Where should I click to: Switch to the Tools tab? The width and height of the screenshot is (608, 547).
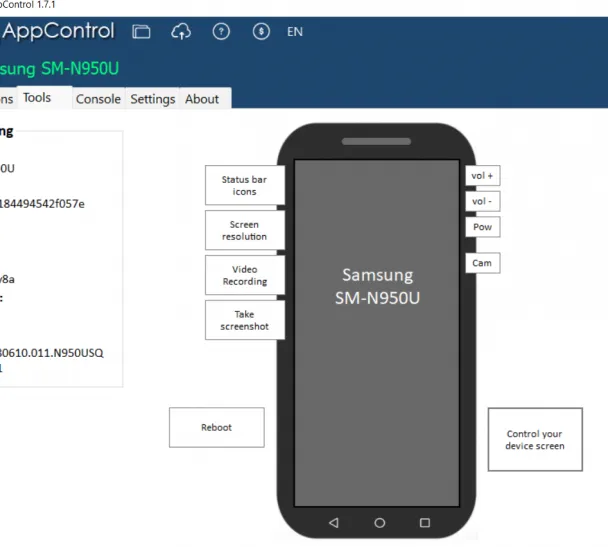click(x=45, y=98)
